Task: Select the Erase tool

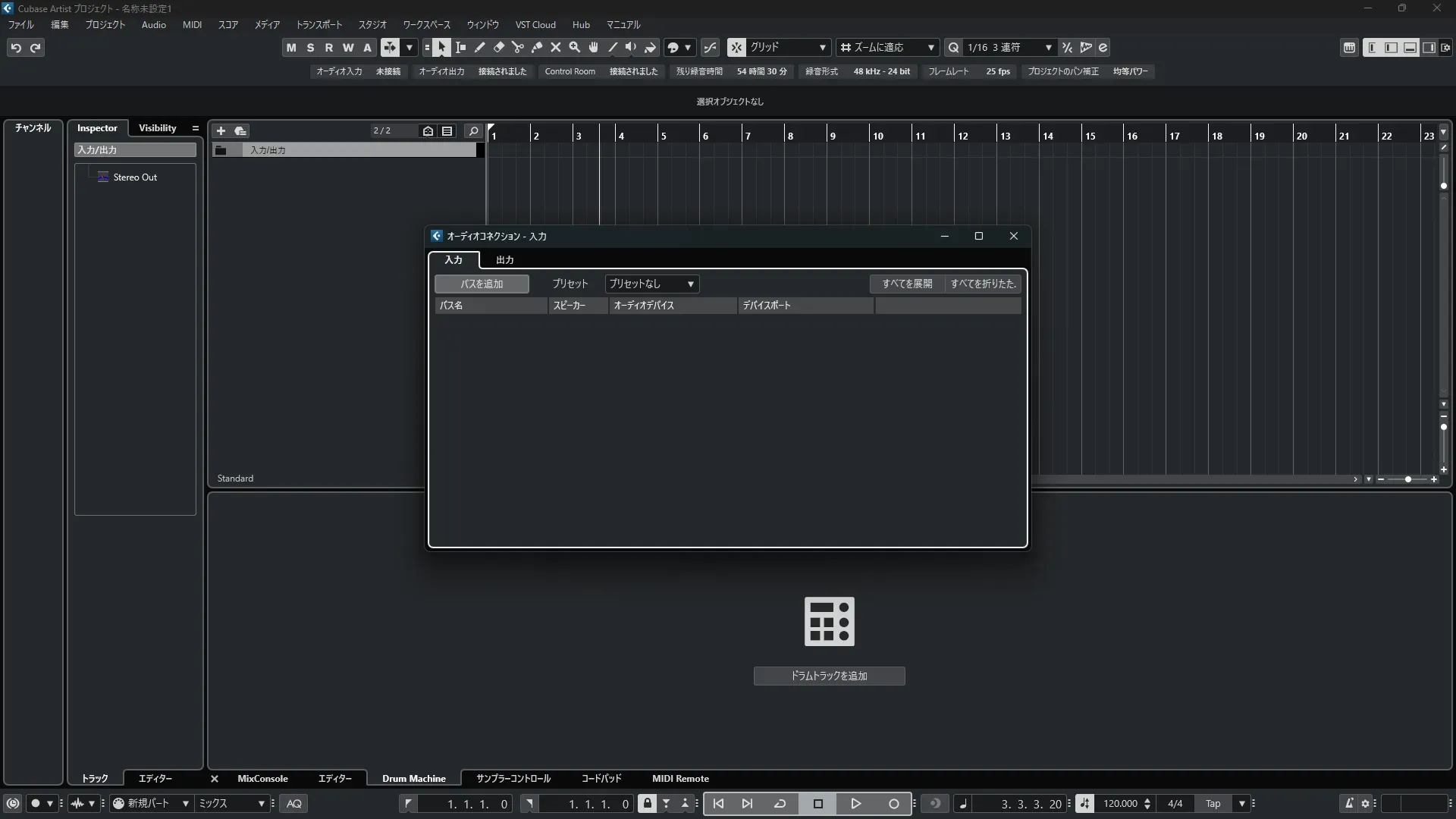Action: pos(499,47)
